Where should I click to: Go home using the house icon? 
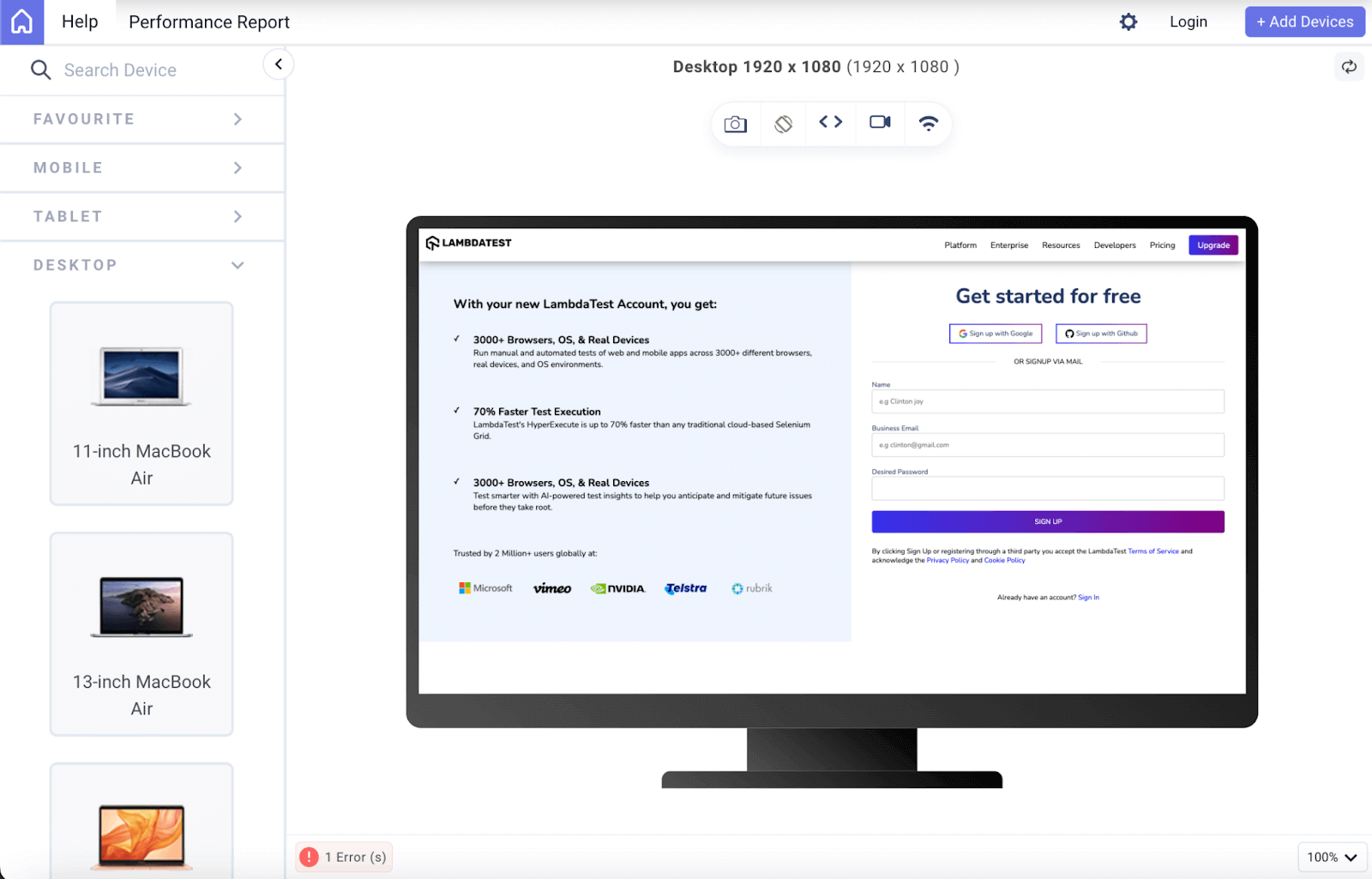[21, 21]
